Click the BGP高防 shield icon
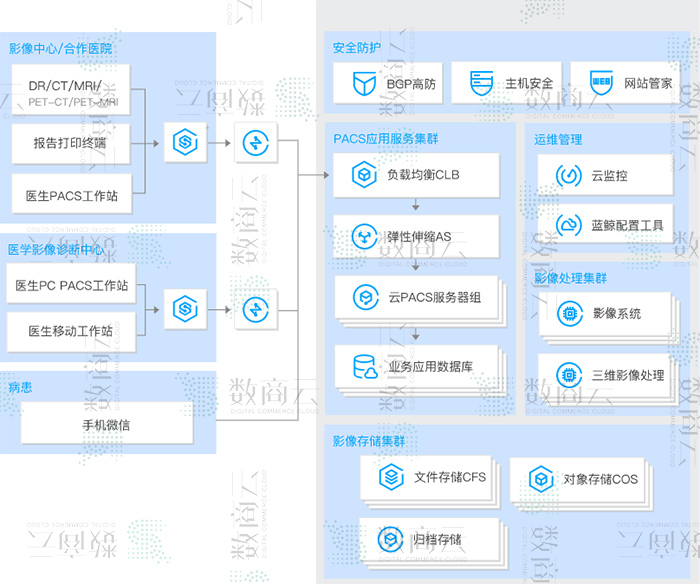This screenshot has height=584, width=700. (x=364, y=83)
